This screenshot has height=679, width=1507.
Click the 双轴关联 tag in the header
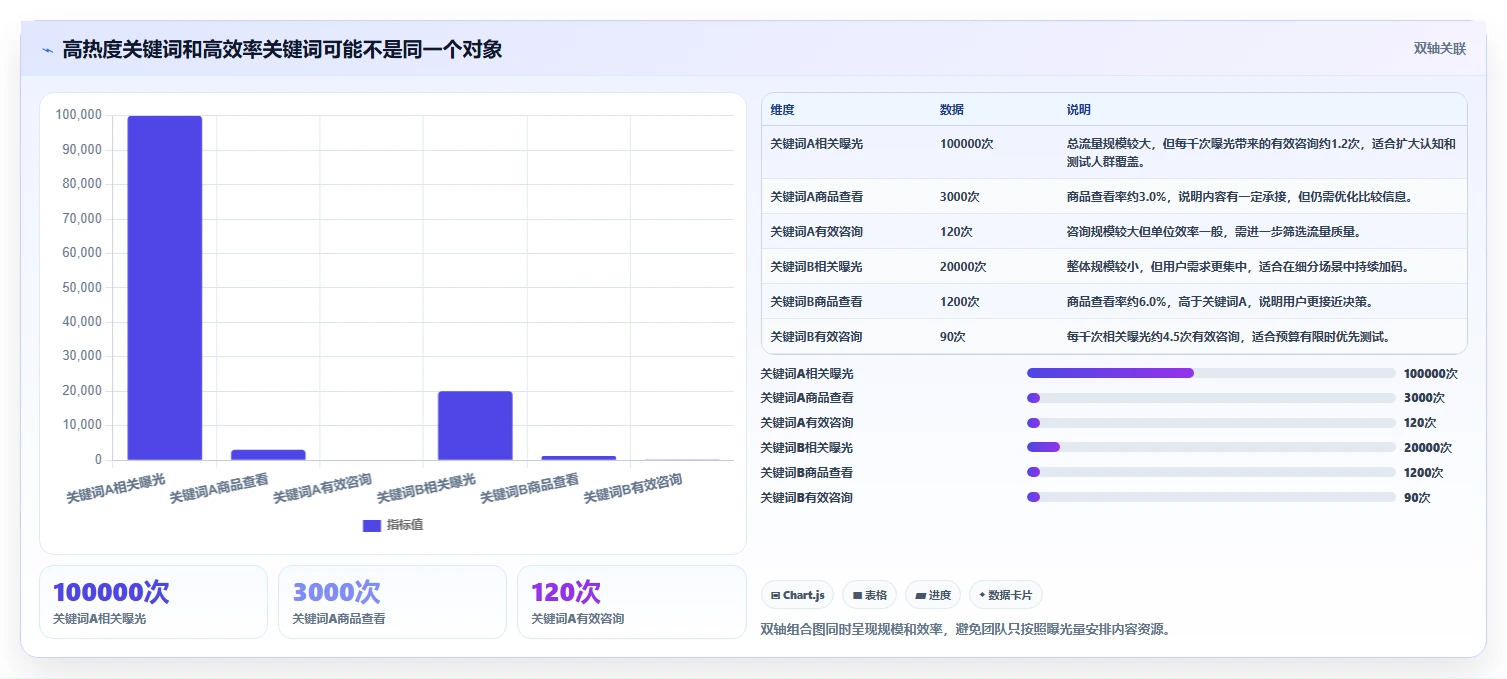click(1439, 49)
